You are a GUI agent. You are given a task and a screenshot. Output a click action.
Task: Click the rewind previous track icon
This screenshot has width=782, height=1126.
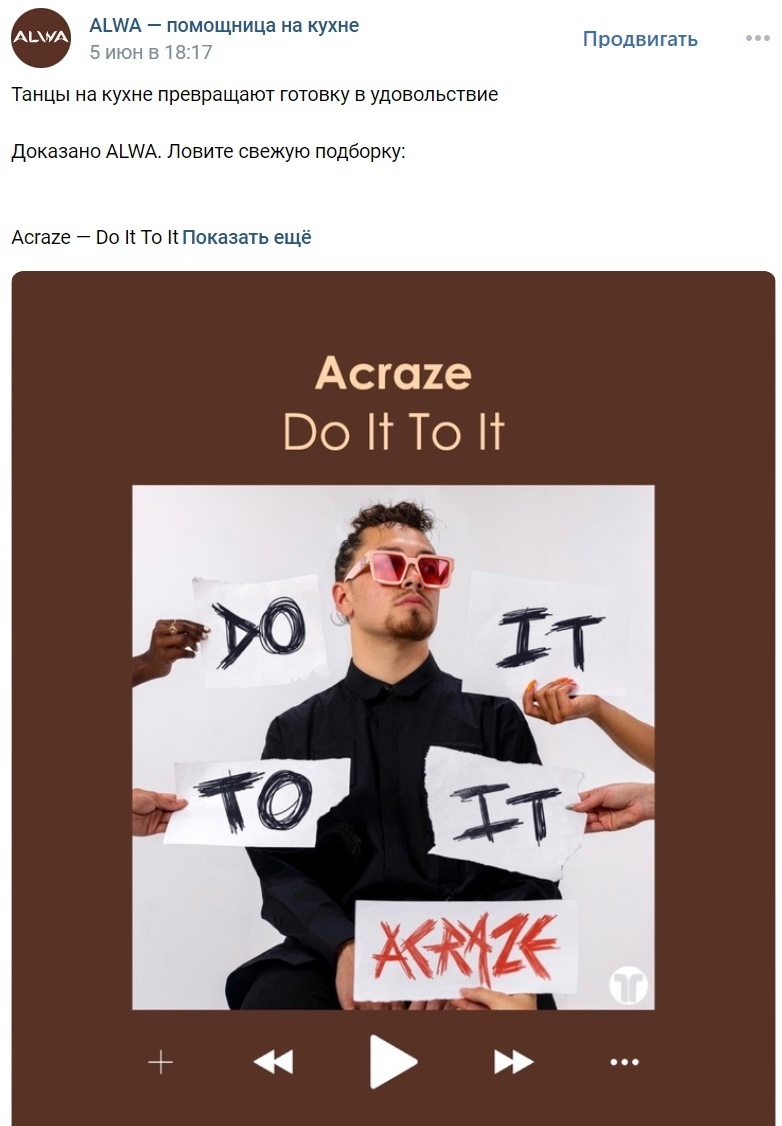click(x=273, y=1061)
